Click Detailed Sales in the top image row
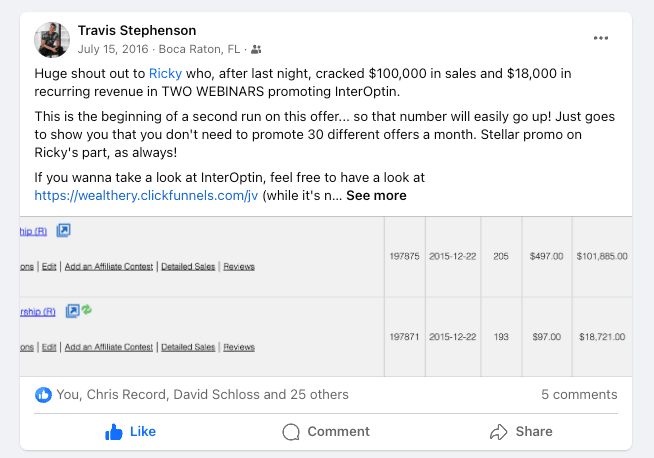Screen dimensions: 654x458 (x=187, y=267)
